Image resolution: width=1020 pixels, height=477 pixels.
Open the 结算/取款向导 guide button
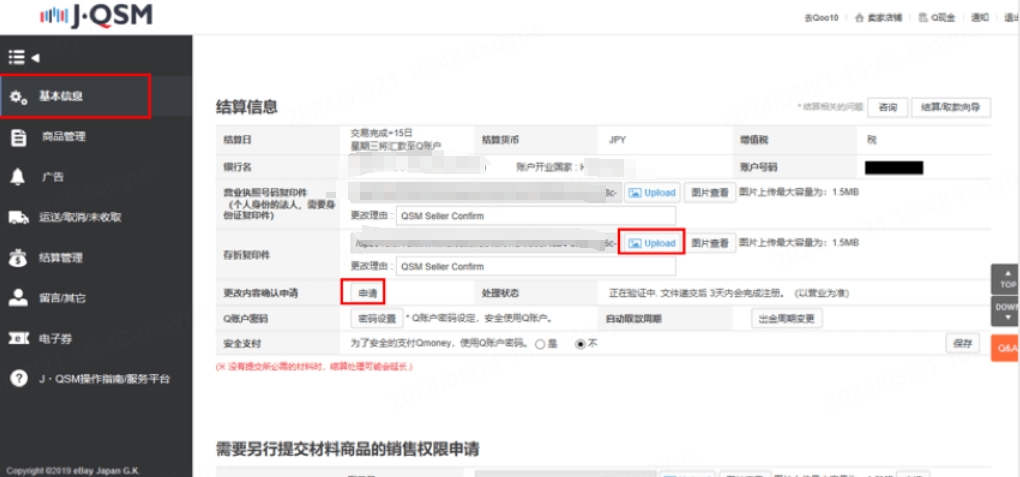950,107
